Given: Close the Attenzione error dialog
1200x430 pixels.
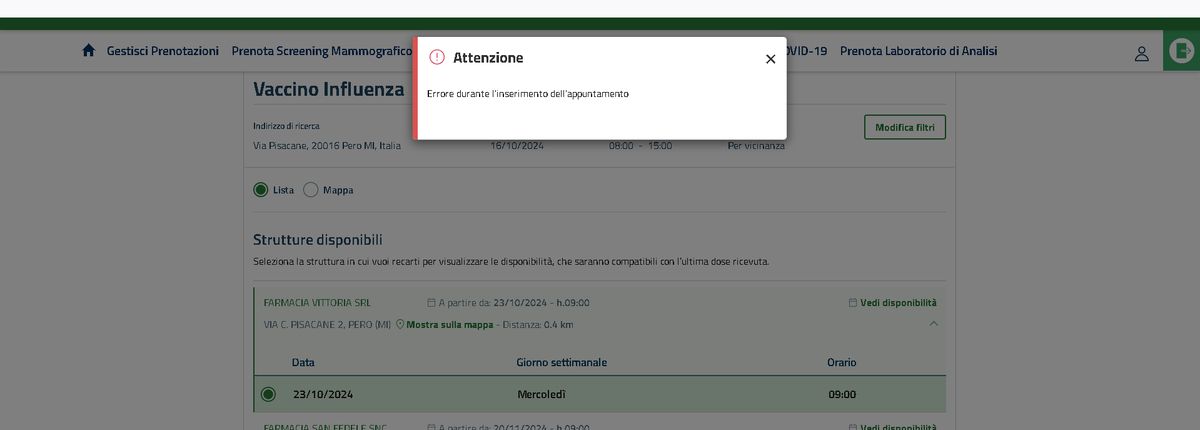Looking at the screenshot, I should (770, 59).
